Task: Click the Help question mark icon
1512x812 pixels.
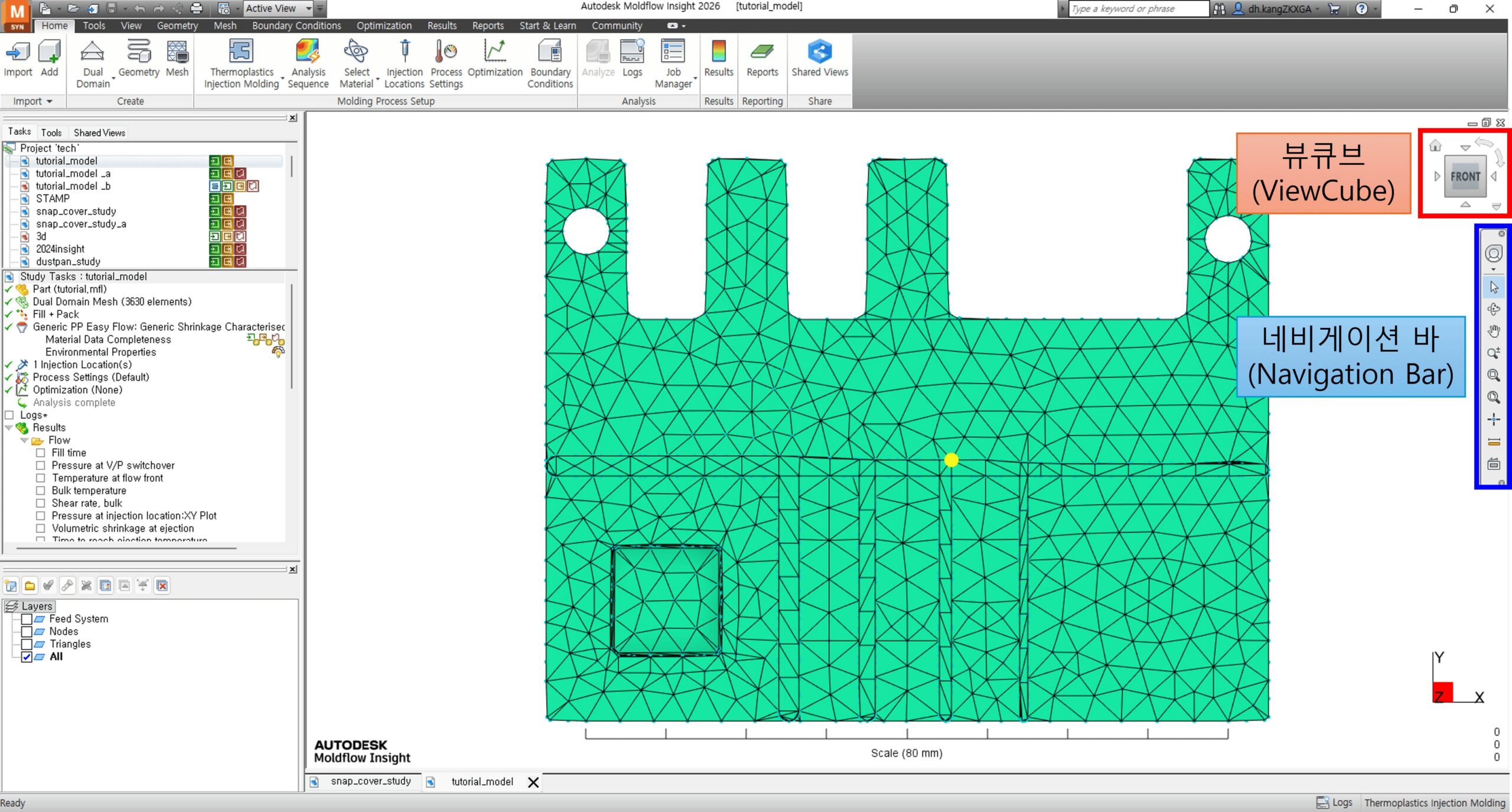Action: tap(1361, 9)
